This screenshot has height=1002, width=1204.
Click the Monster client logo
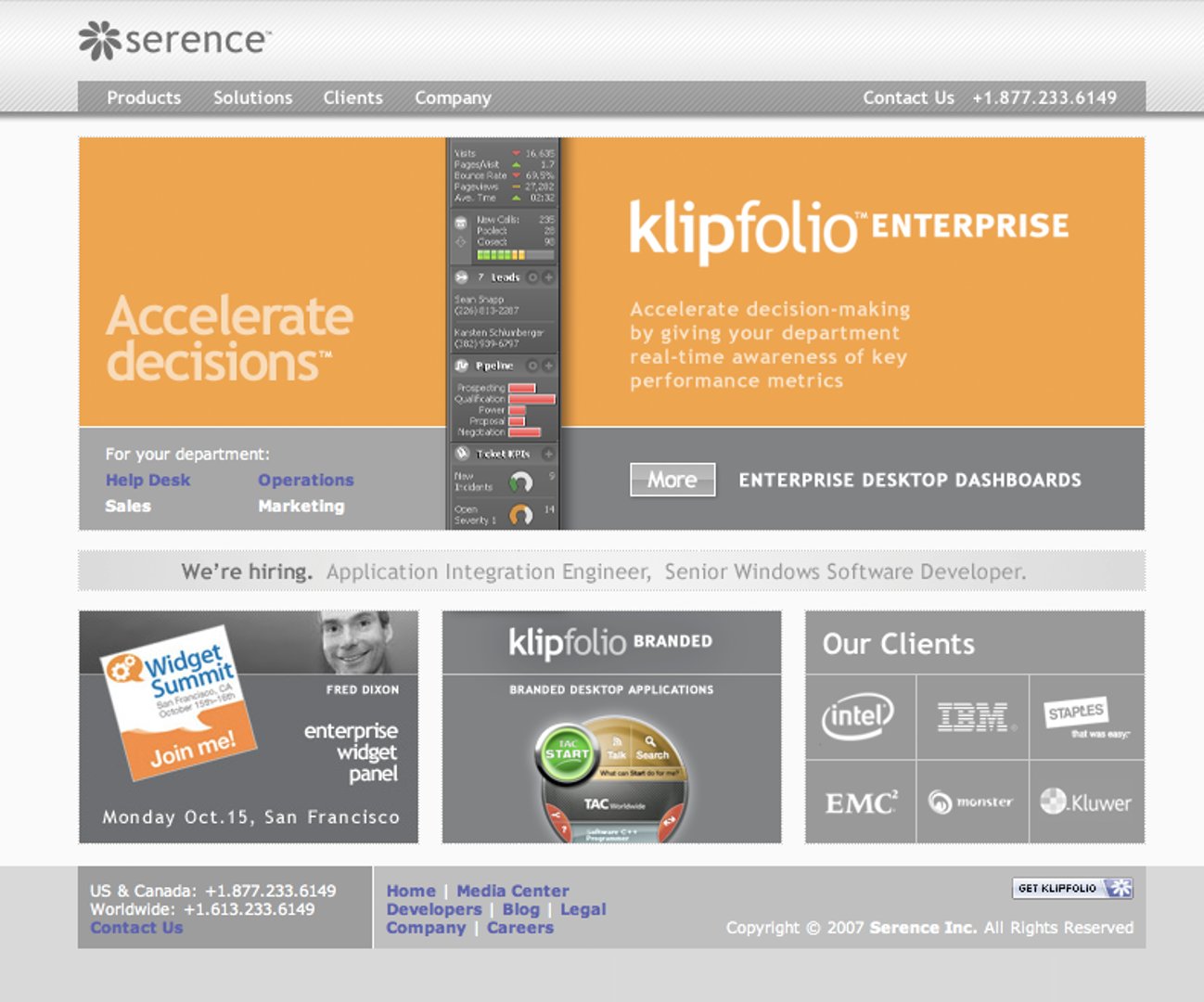[971, 803]
